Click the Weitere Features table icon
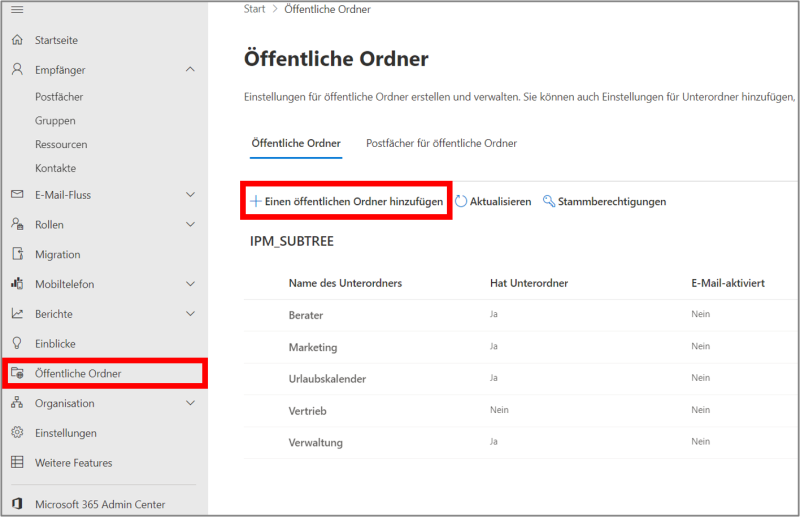The width and height of the screenshot is (800, 517). pyautogui.click(x=17, y=462)
